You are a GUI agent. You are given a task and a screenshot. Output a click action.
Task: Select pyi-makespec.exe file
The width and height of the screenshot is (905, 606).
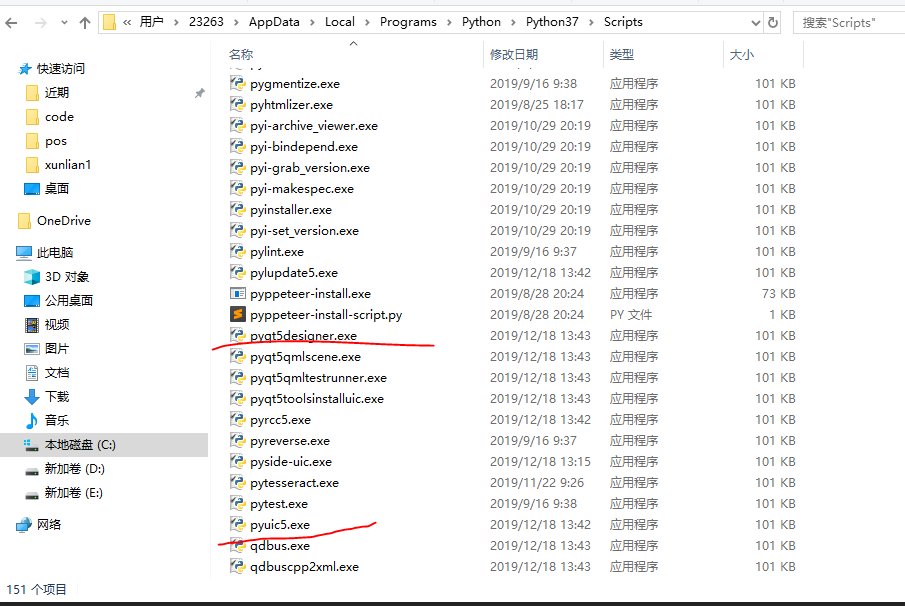click(302, 189)
